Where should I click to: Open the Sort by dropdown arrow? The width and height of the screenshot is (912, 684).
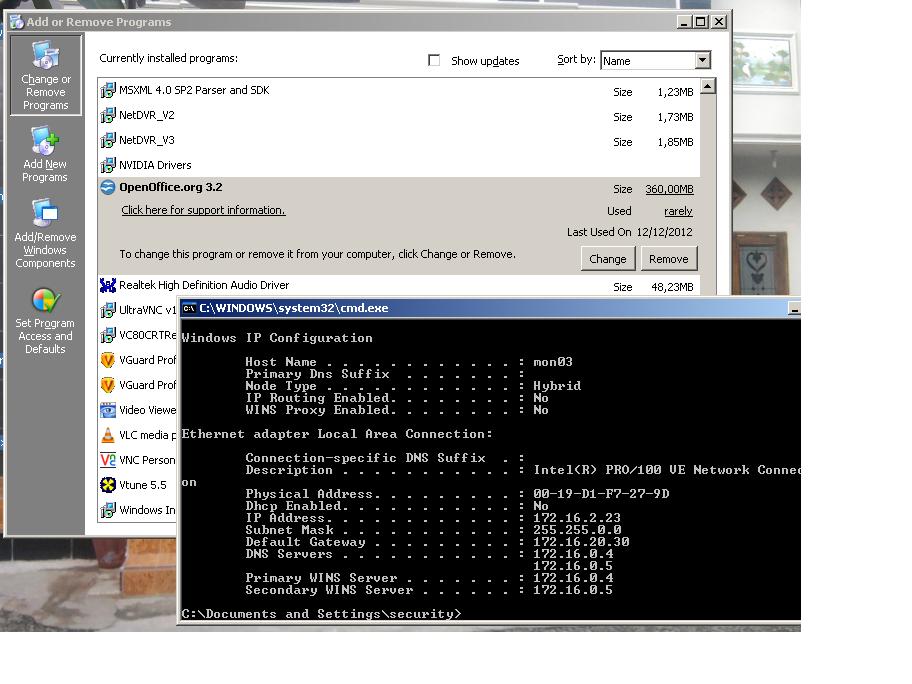702,60
